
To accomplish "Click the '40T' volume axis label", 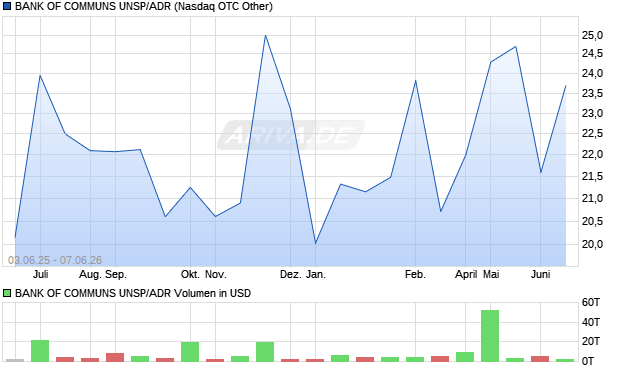I will pos(591,322).
